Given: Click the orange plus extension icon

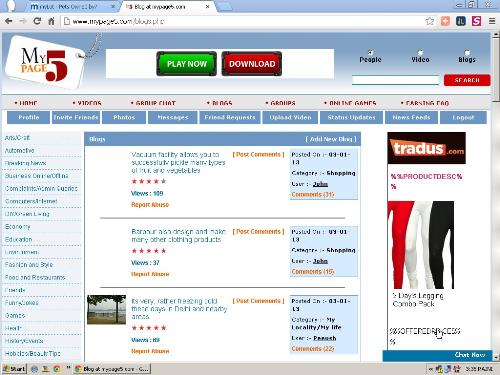Looking at the screenshot, I should (445, 21).
